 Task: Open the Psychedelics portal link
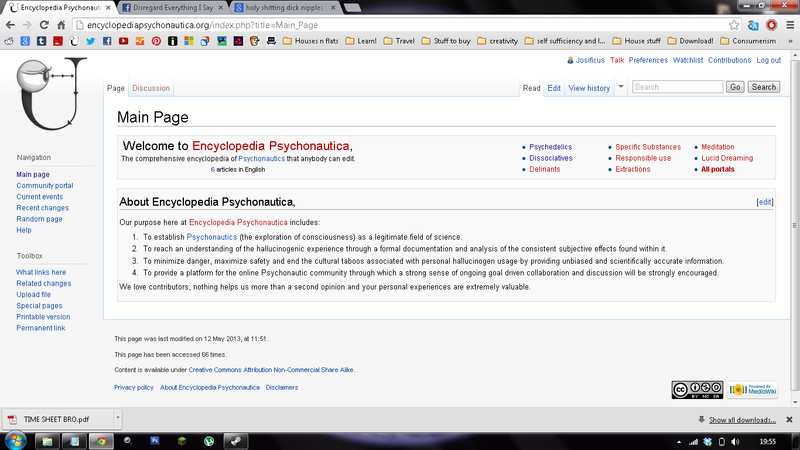(550, 147)
